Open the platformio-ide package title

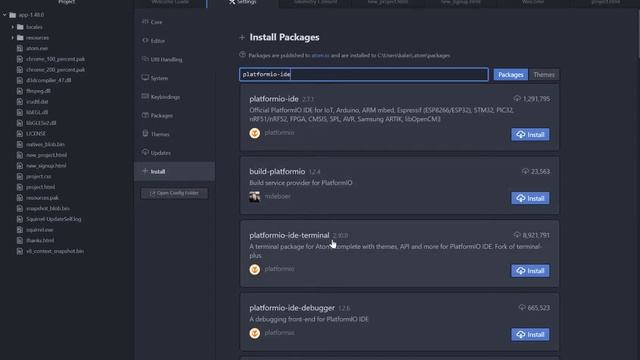coord(274,99)
